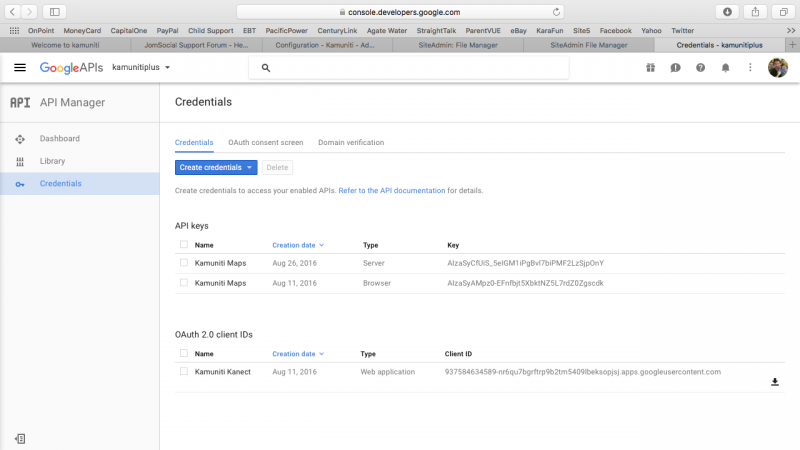Click the googleusercontent.com Client ID text
800x450 pixels.
583,372
